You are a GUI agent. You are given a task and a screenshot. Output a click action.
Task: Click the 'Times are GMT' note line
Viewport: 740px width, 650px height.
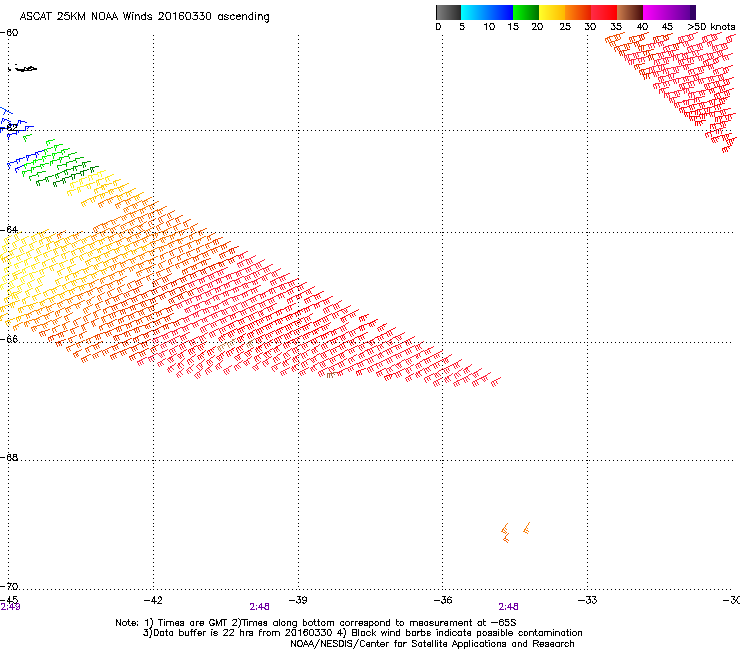(316, 623)
